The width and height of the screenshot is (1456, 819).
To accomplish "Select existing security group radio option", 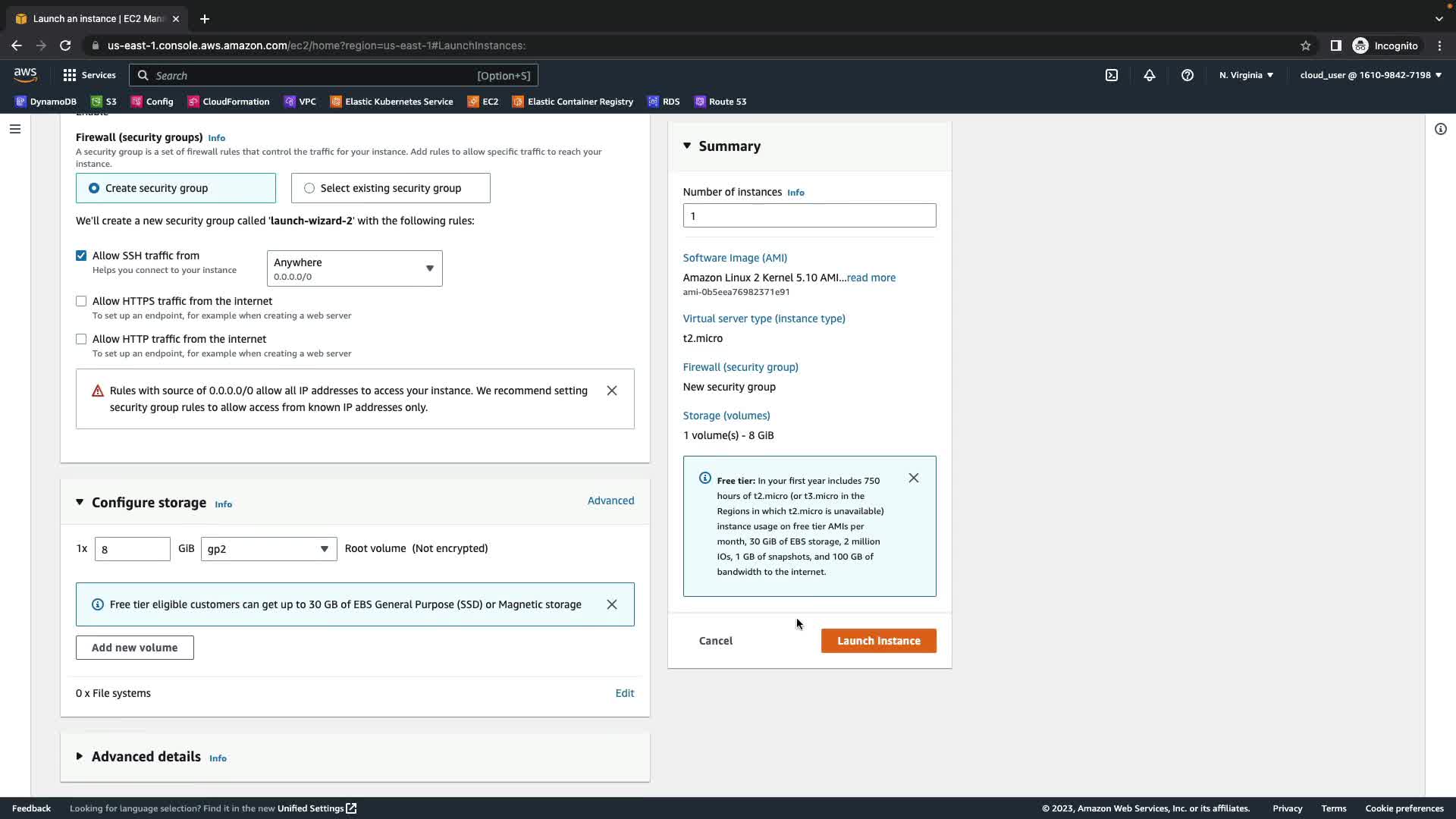I will tap(309, 188).
